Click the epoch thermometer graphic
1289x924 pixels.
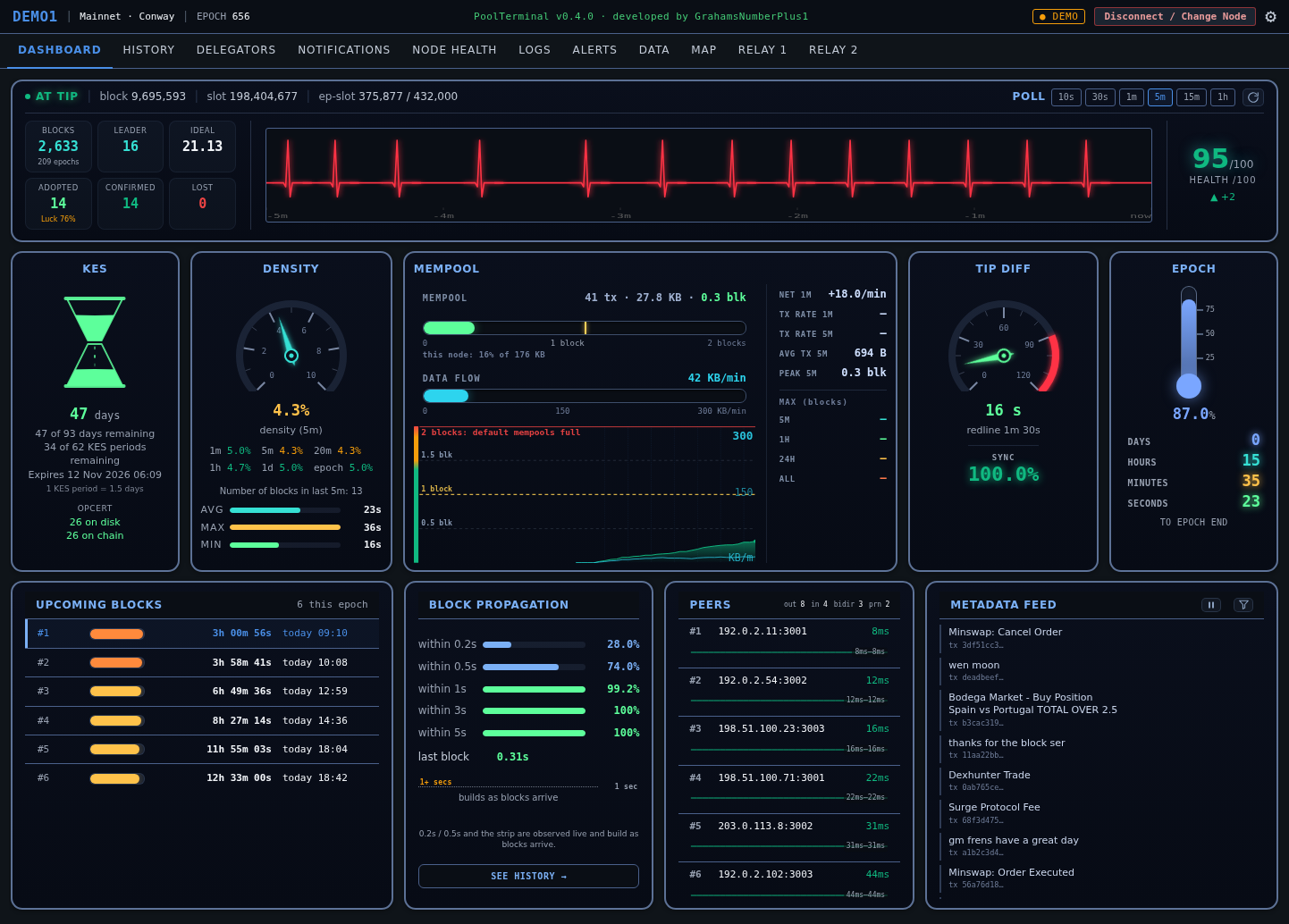pos(1189,342)
